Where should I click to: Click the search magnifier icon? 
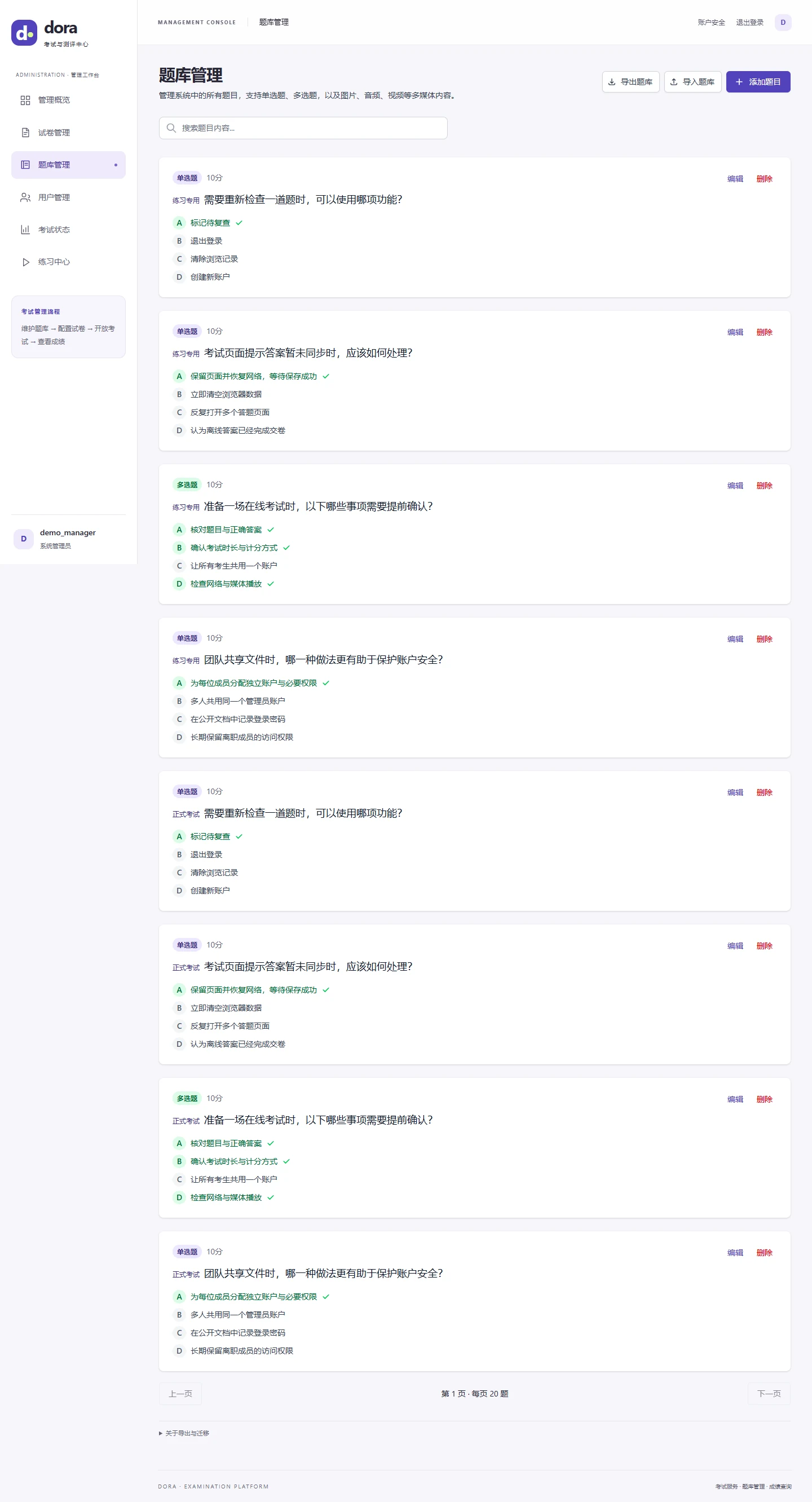tap(171, 127)
